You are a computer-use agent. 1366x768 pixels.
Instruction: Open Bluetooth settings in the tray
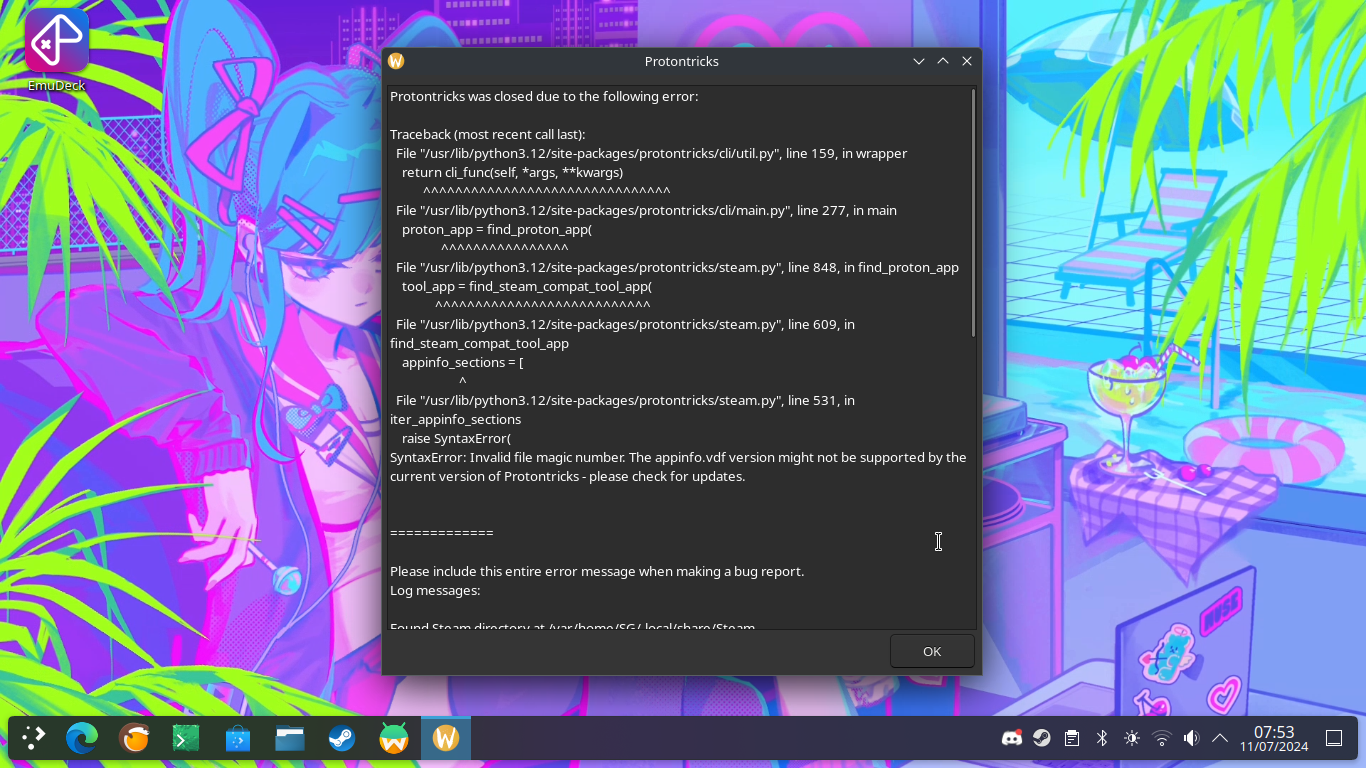click(1102, 739)
